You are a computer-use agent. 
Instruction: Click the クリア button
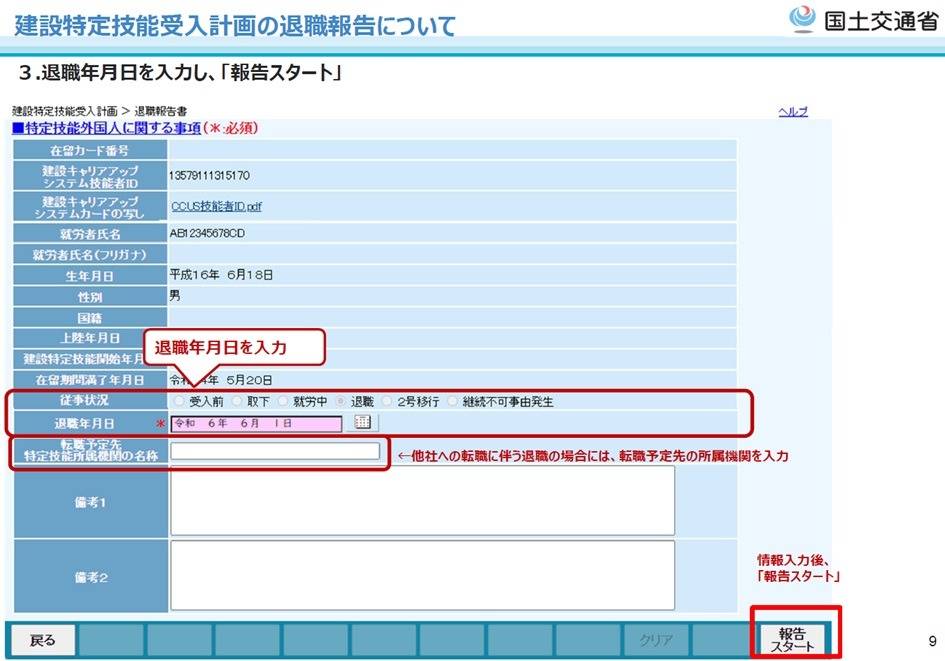656,640
